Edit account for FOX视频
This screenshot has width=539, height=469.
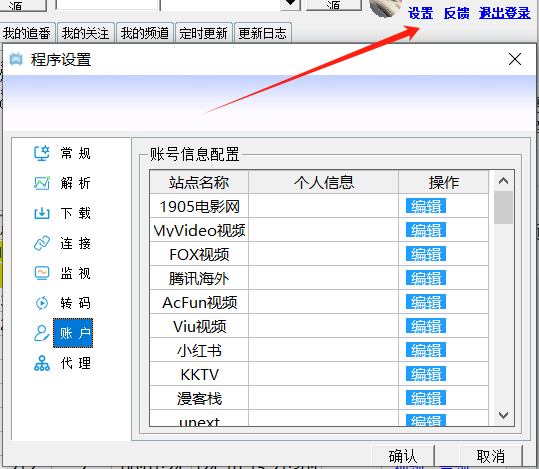(426, 254)
